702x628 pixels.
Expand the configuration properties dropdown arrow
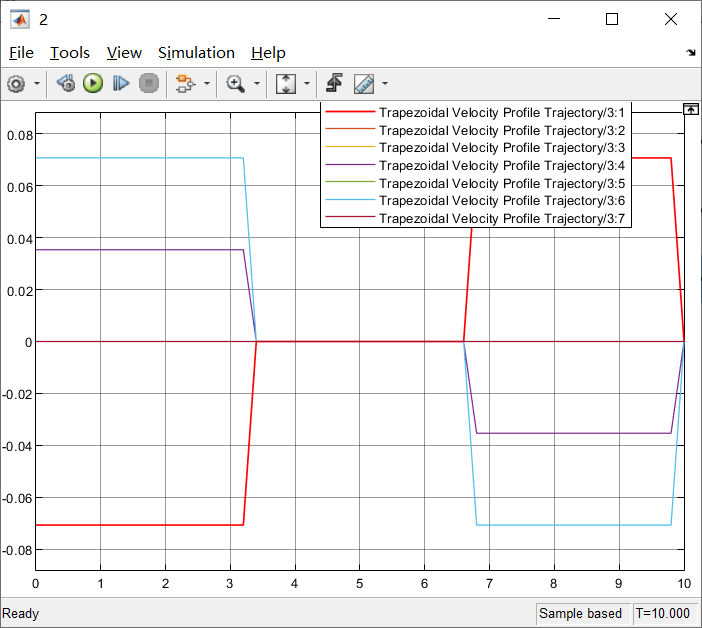click(x=37, y=84)
